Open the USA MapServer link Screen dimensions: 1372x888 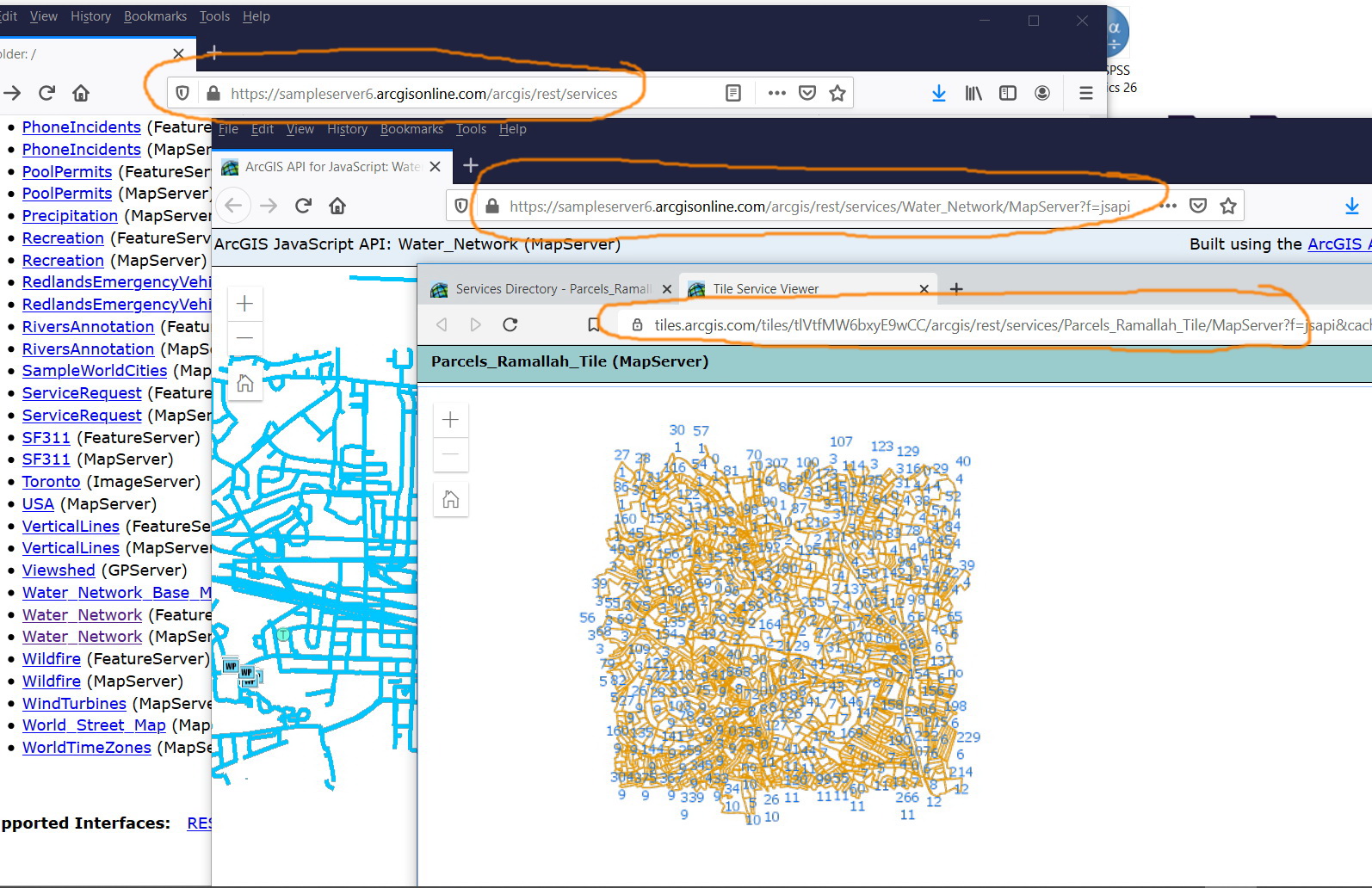[x=38, y=504]
